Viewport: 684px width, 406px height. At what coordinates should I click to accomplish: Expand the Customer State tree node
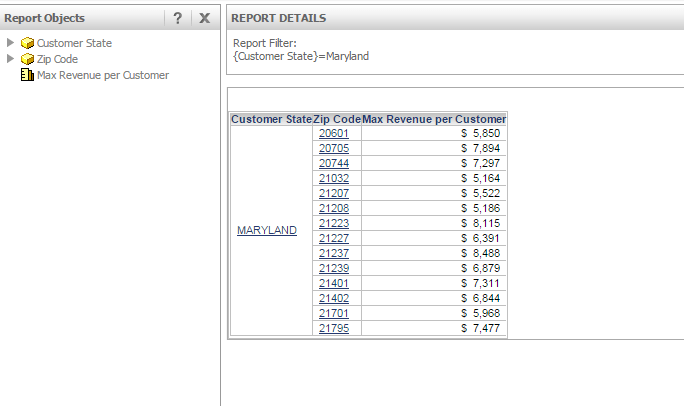[10, 43]
